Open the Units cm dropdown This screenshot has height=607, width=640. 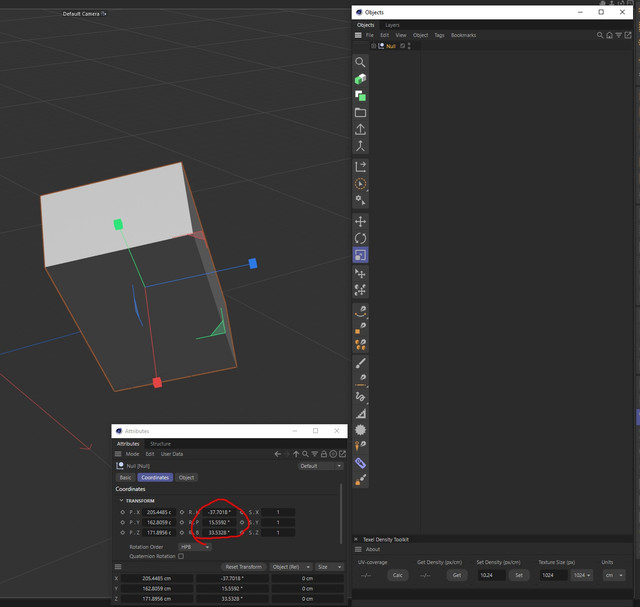pos(614,575)
